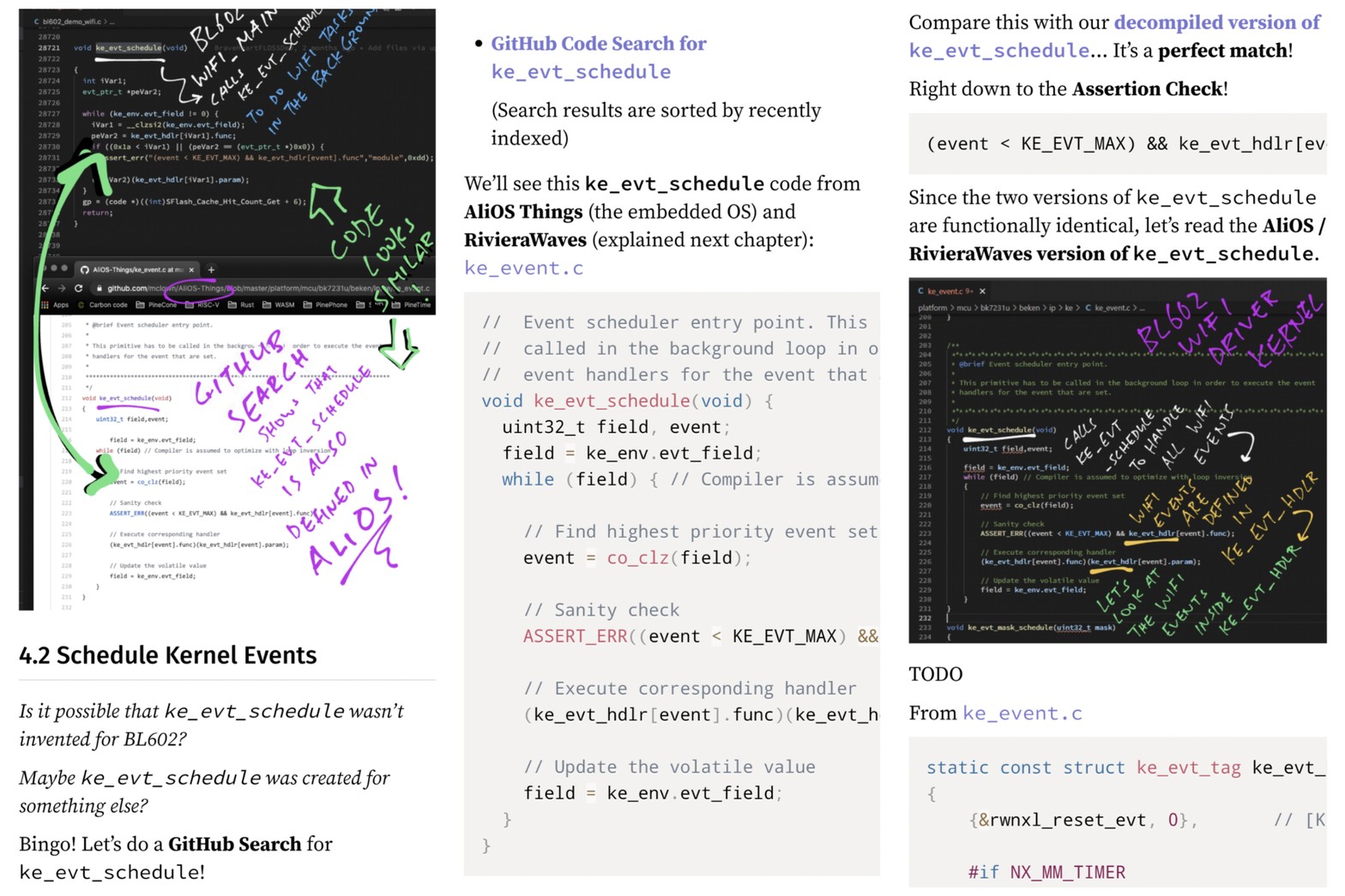This screenshot has width=1345, height=896.
Task: Click the browser back arrow
Action: point(45,288)
